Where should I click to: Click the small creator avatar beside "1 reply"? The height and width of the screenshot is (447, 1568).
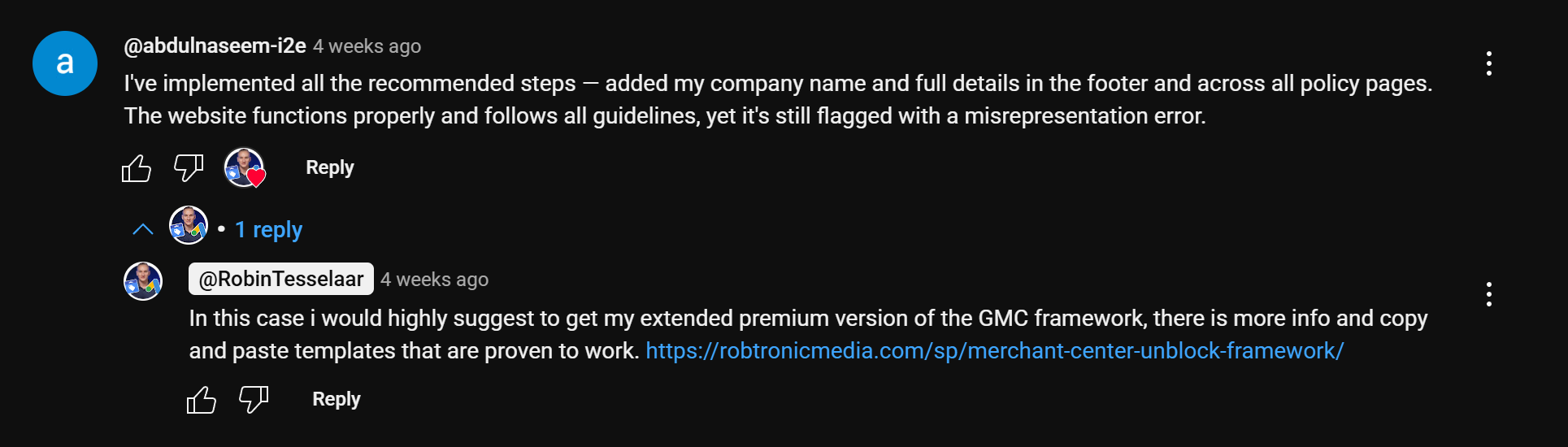tap(189, 225)
